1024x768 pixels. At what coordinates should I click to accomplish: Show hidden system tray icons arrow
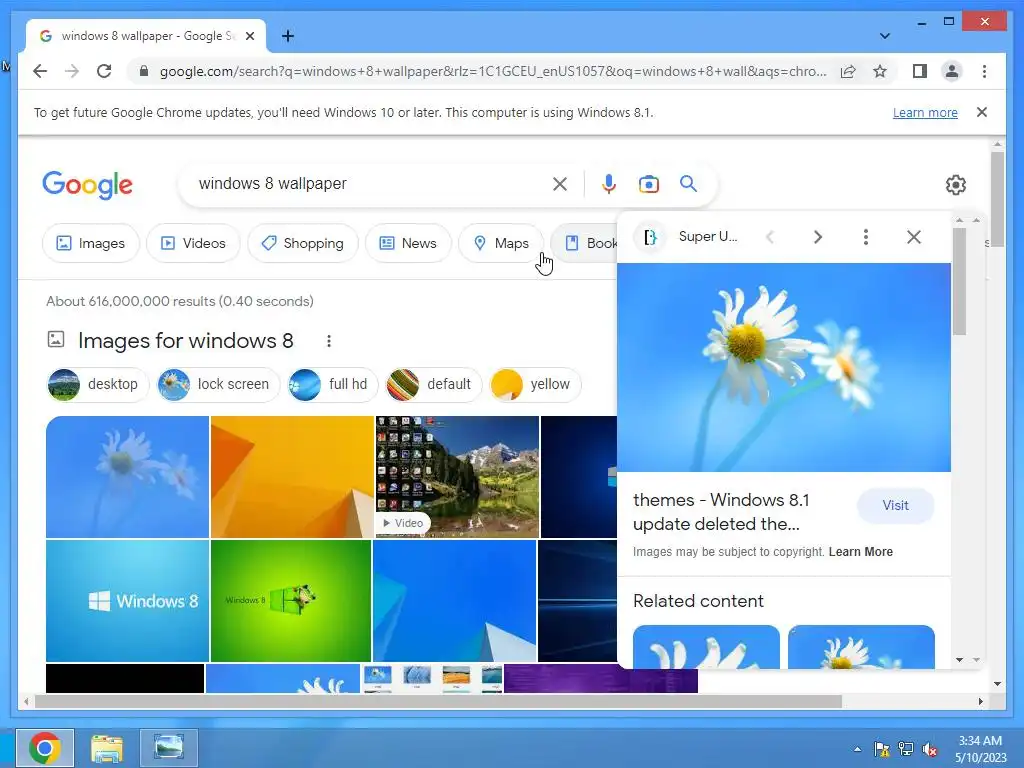coord(857,749)
